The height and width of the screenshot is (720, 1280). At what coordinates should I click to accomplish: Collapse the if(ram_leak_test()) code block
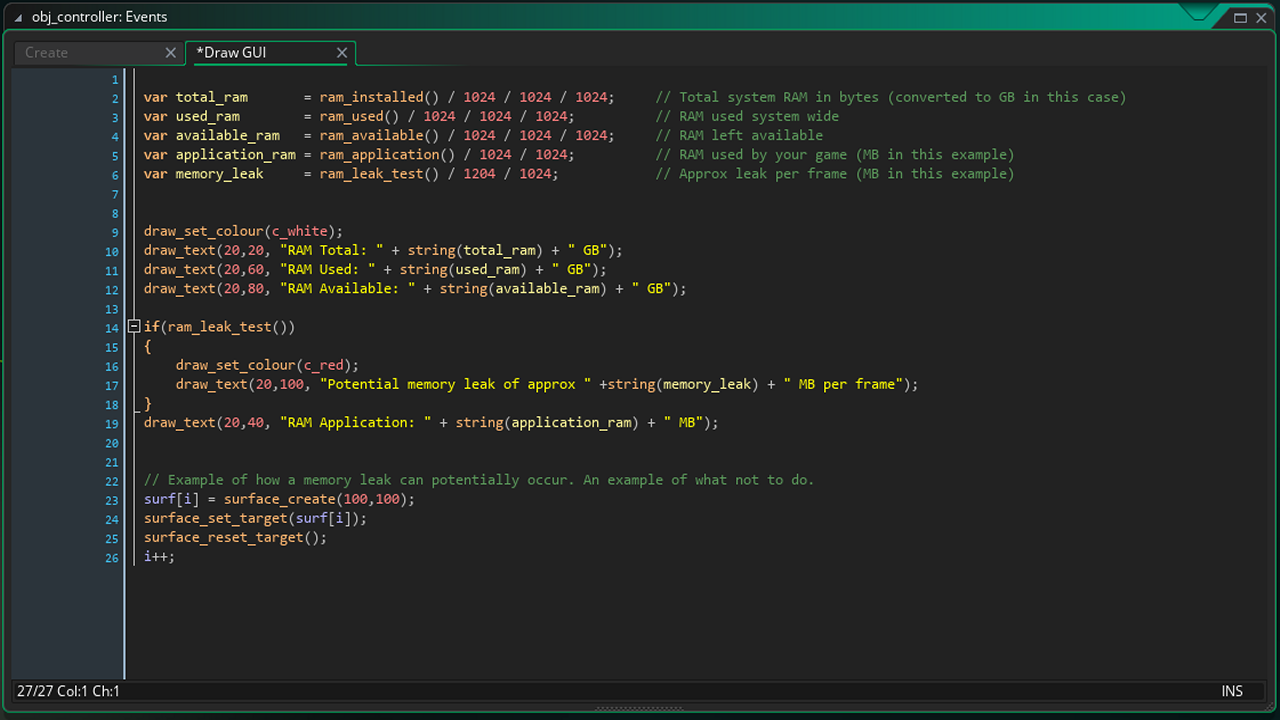[134, 327]
